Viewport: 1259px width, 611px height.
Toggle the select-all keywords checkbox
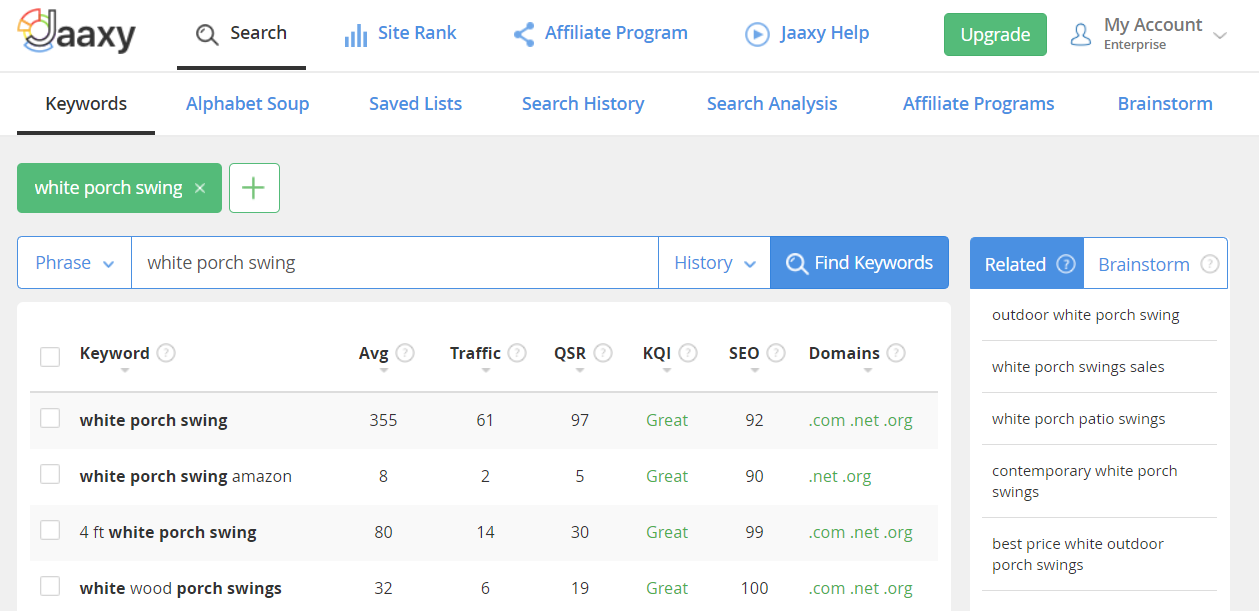50,356
